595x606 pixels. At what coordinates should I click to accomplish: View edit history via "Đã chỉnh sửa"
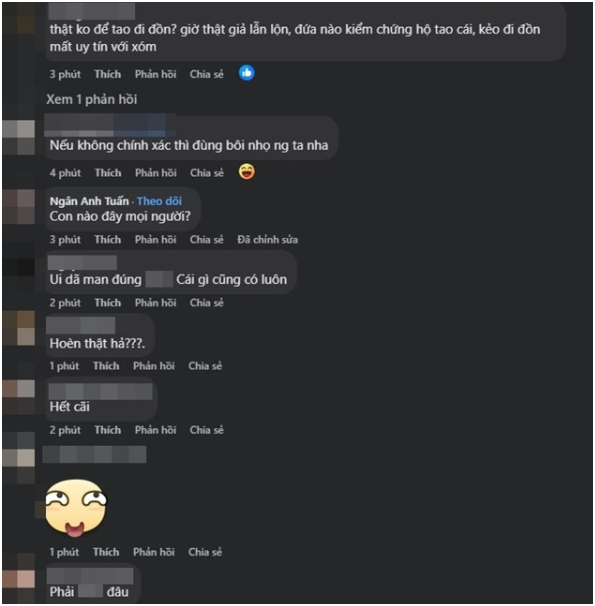[x=267, y=240]
